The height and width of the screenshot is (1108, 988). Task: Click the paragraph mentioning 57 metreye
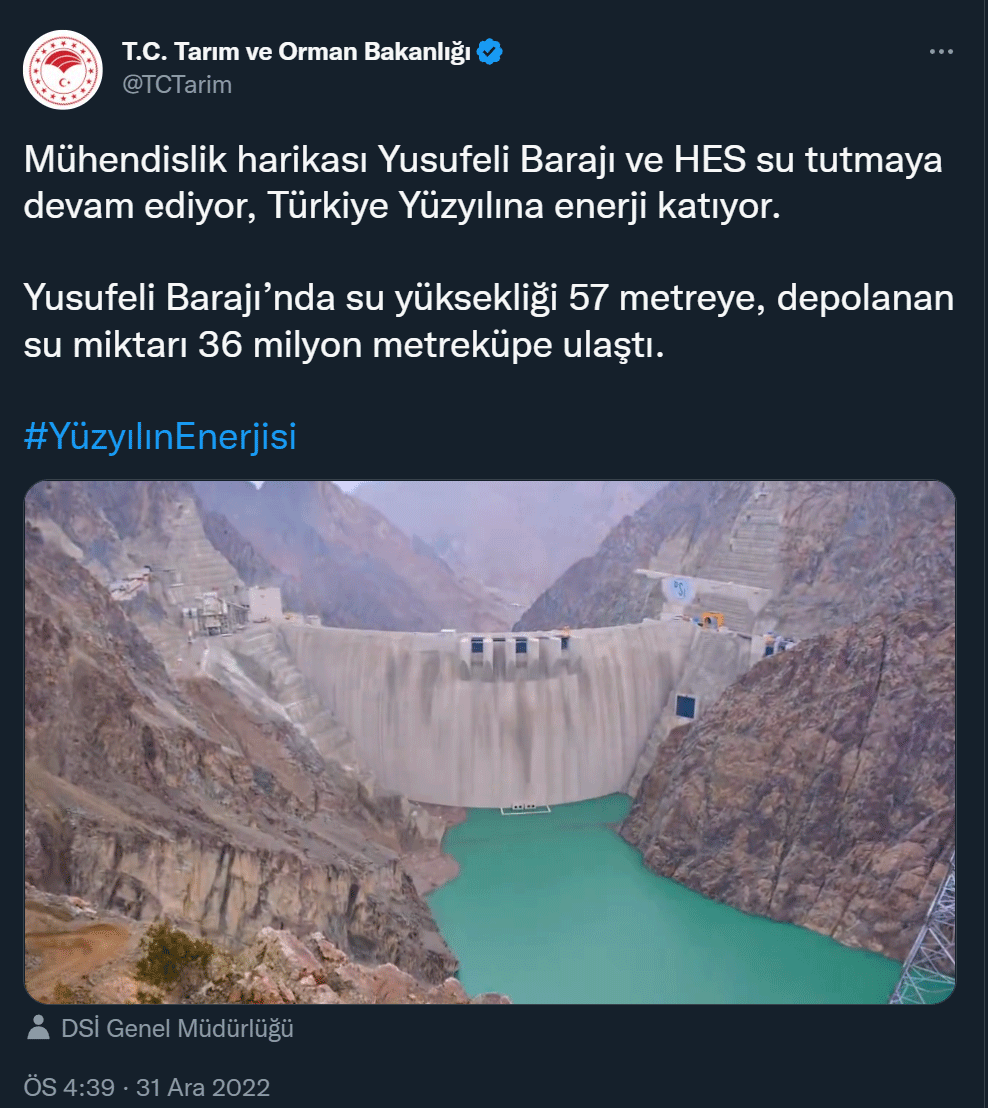pyautogui.click(x=488, y=321)
